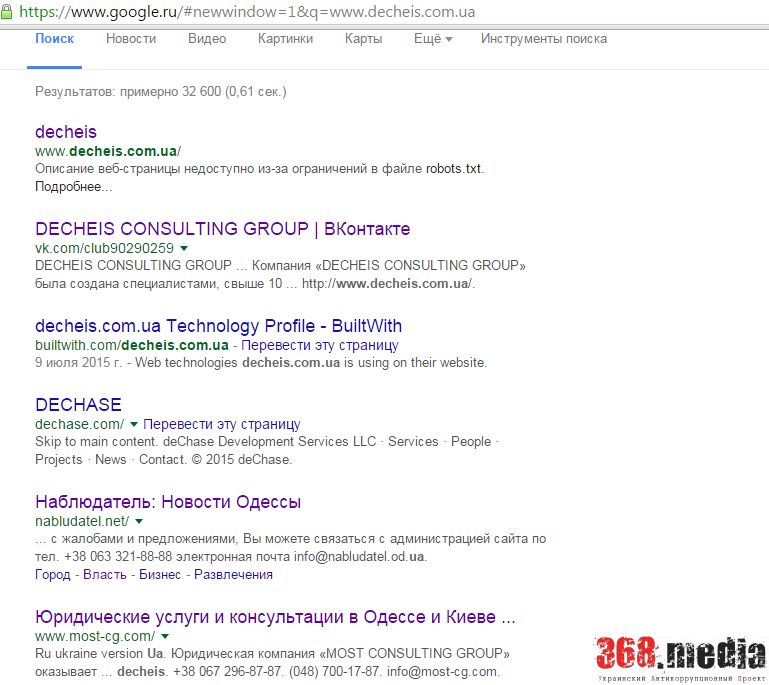The height and width of the screenshot is (685, 769).
Task: Open the Карты search tab
Action: pyautogui.click(x=363, y=39)
